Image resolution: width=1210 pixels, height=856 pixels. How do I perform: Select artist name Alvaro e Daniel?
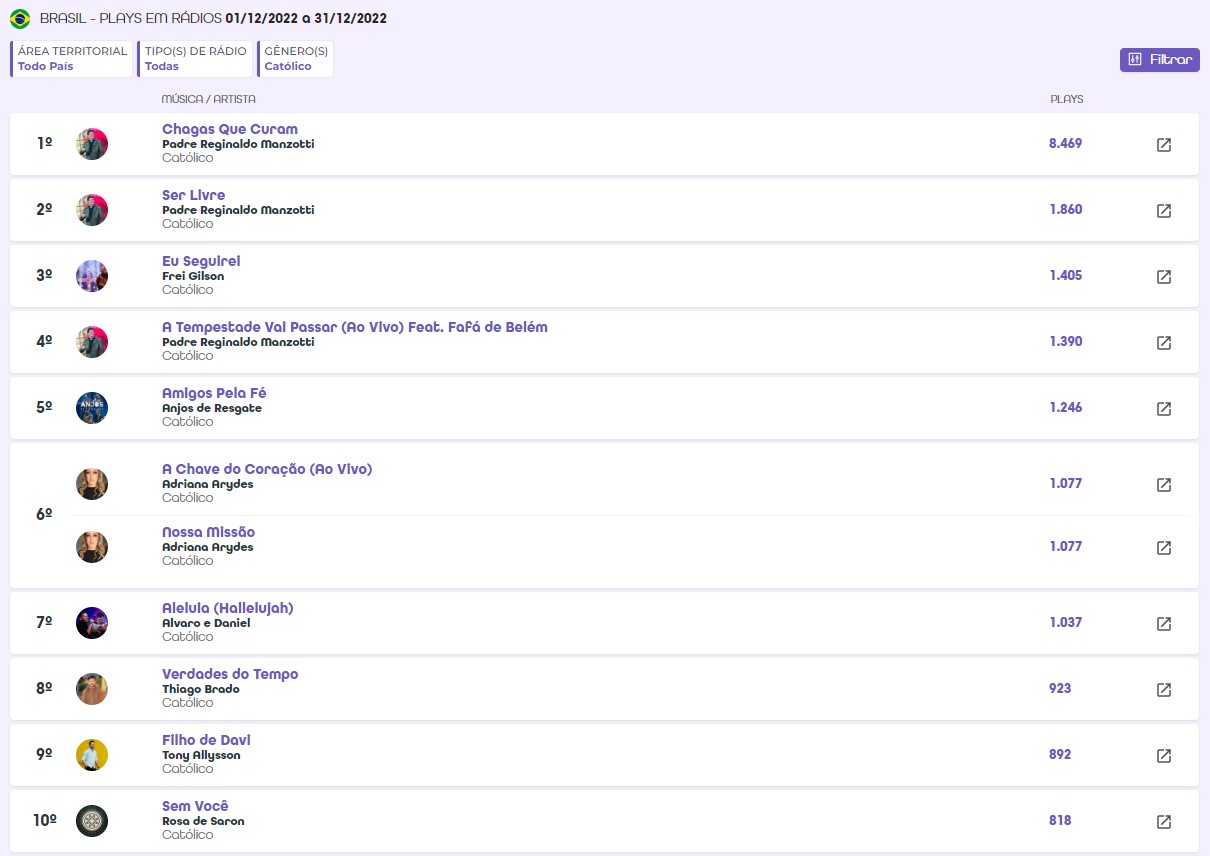(x=206, y=623)
